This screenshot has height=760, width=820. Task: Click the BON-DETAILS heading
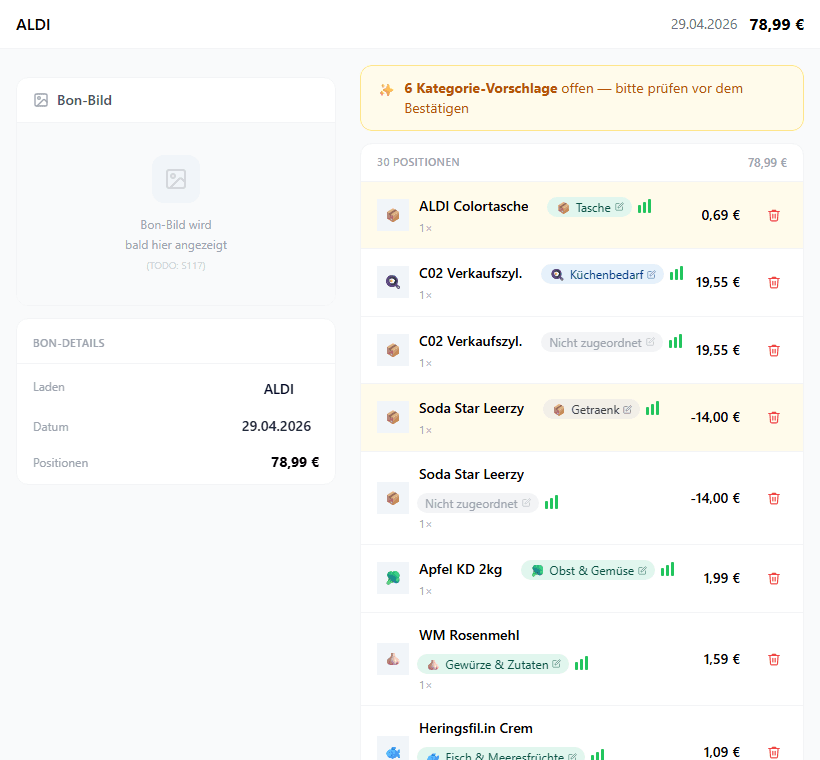click(x=69, y=343)
